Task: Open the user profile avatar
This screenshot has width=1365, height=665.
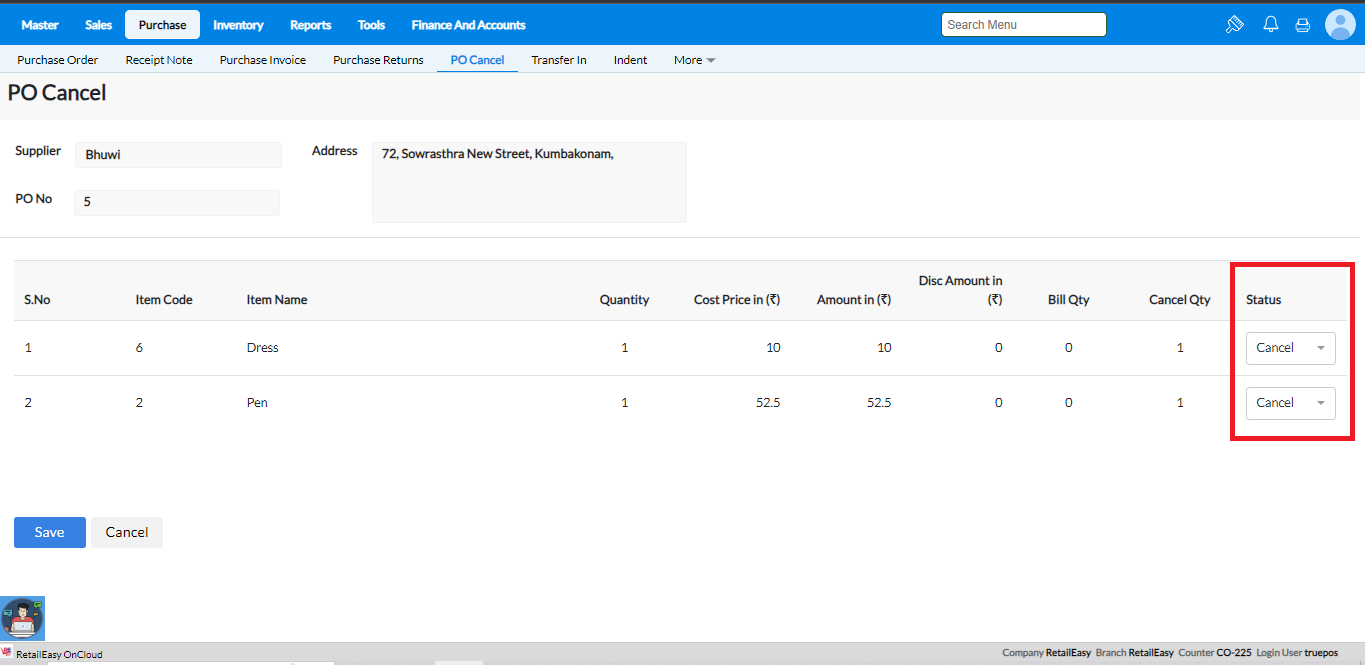Action: coord(1339,25)
